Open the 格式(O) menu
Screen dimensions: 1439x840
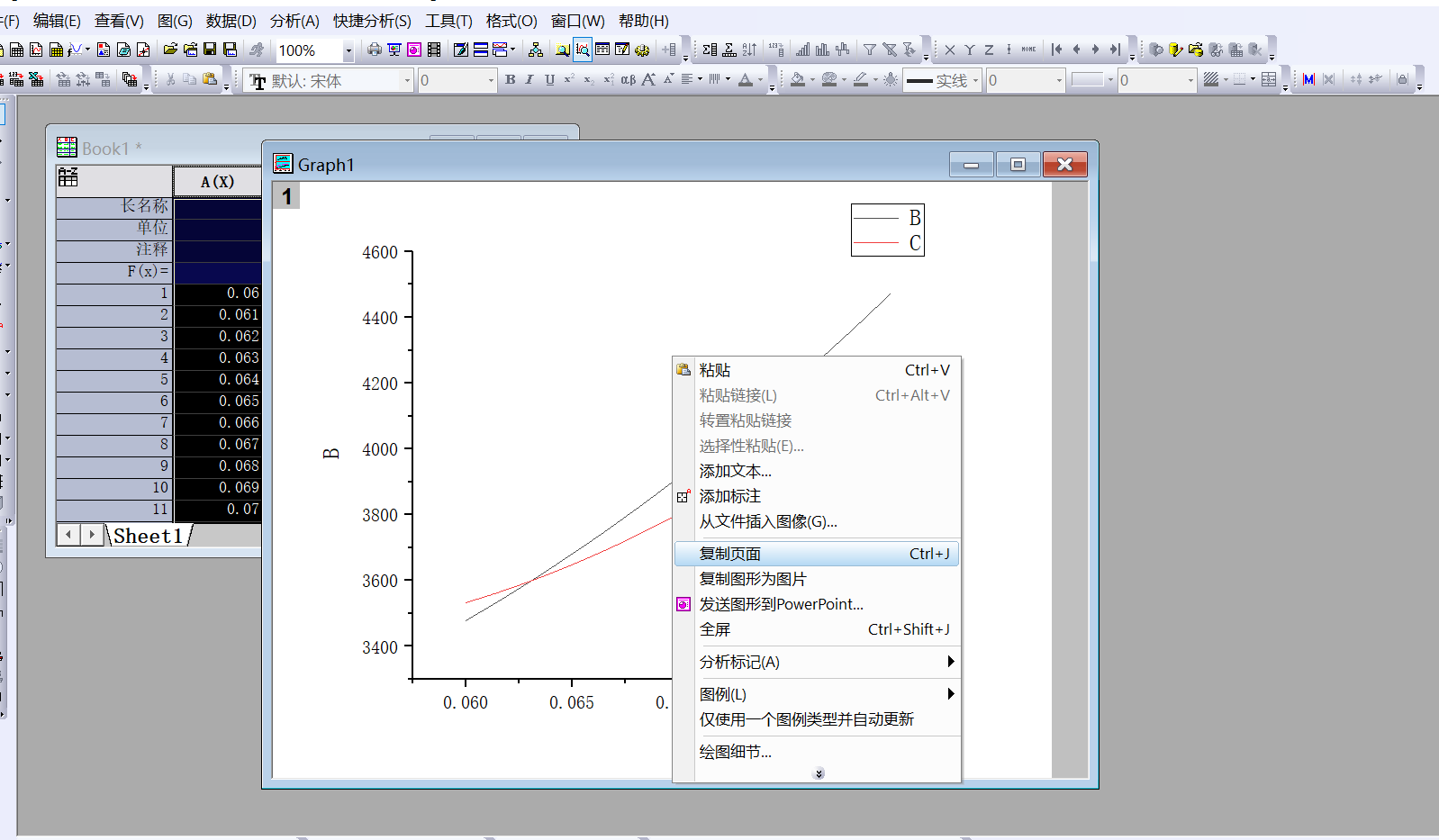511,21
